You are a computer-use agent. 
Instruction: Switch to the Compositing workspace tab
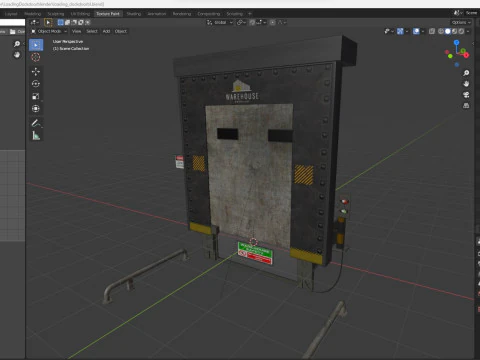click(x=209, y=14)
